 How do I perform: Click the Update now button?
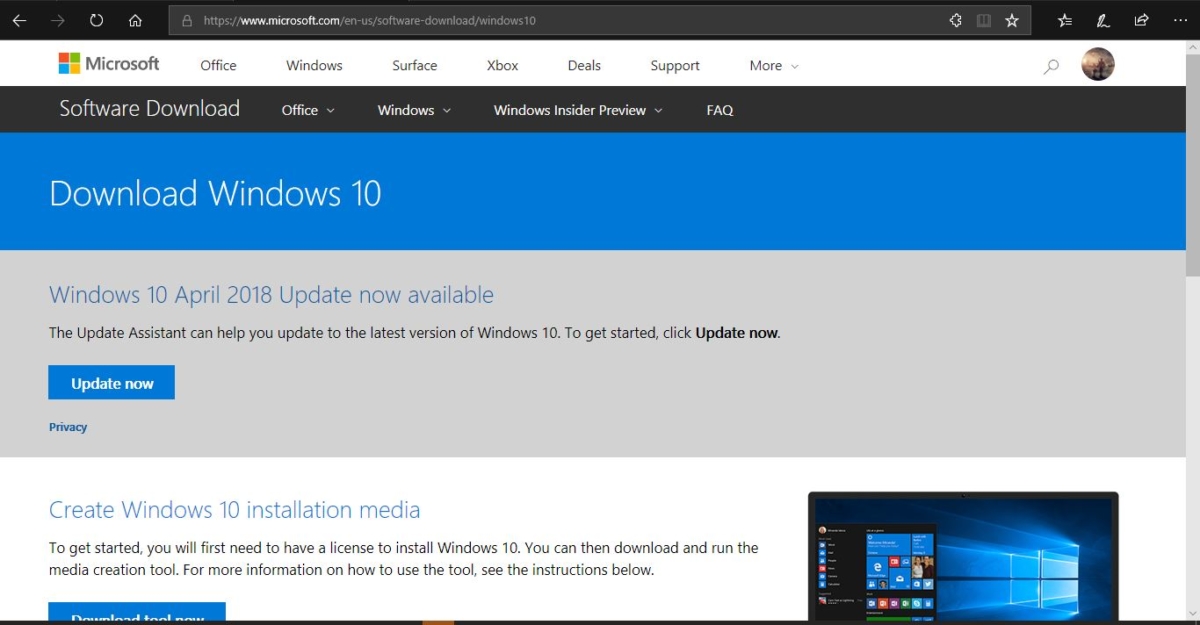(x=111, y=382)
